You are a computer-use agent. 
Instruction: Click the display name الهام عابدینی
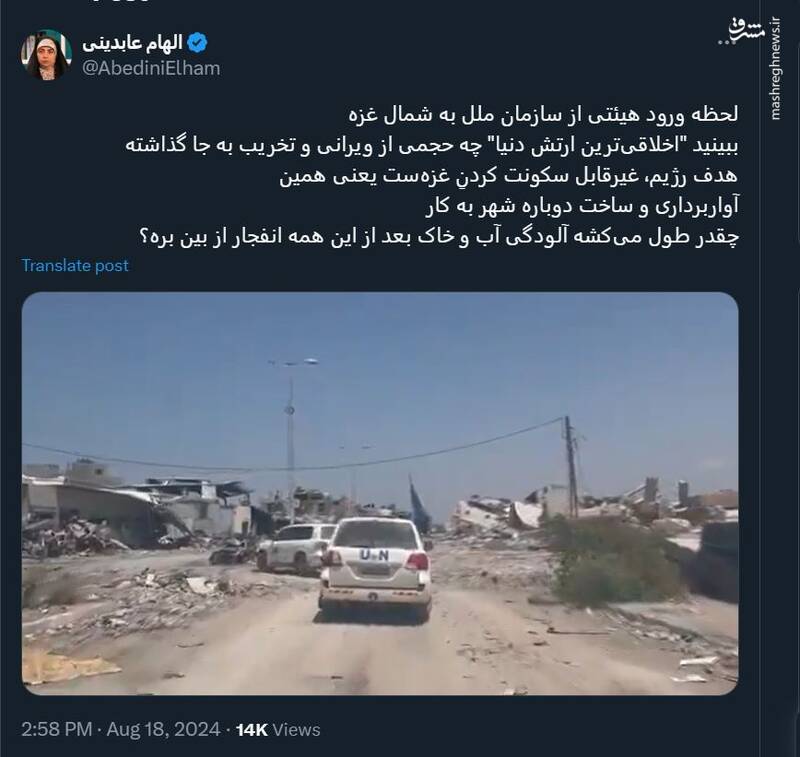pyautogui.click(x=132, y=43)
